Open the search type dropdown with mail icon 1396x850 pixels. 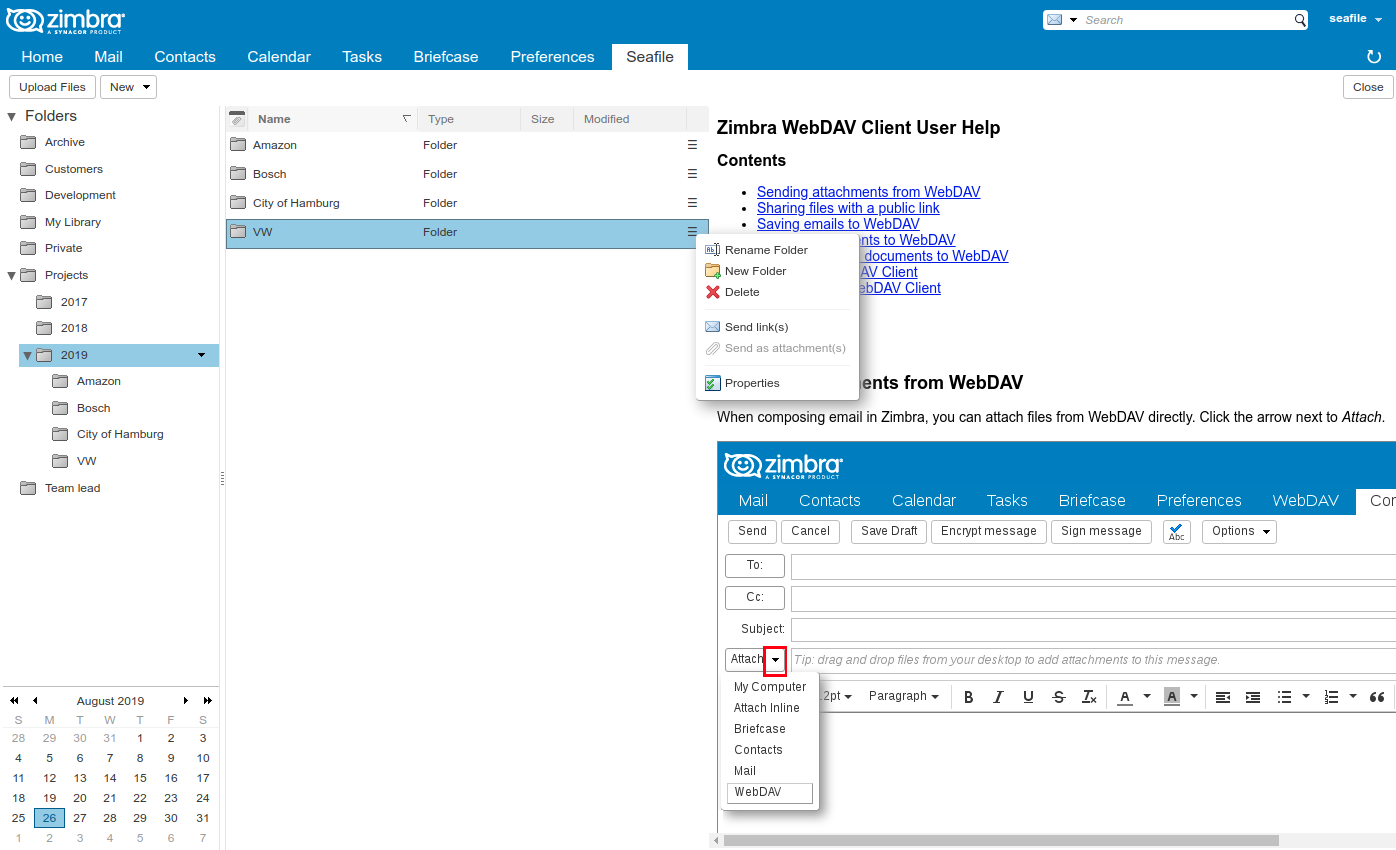(x=1062, y=20)
